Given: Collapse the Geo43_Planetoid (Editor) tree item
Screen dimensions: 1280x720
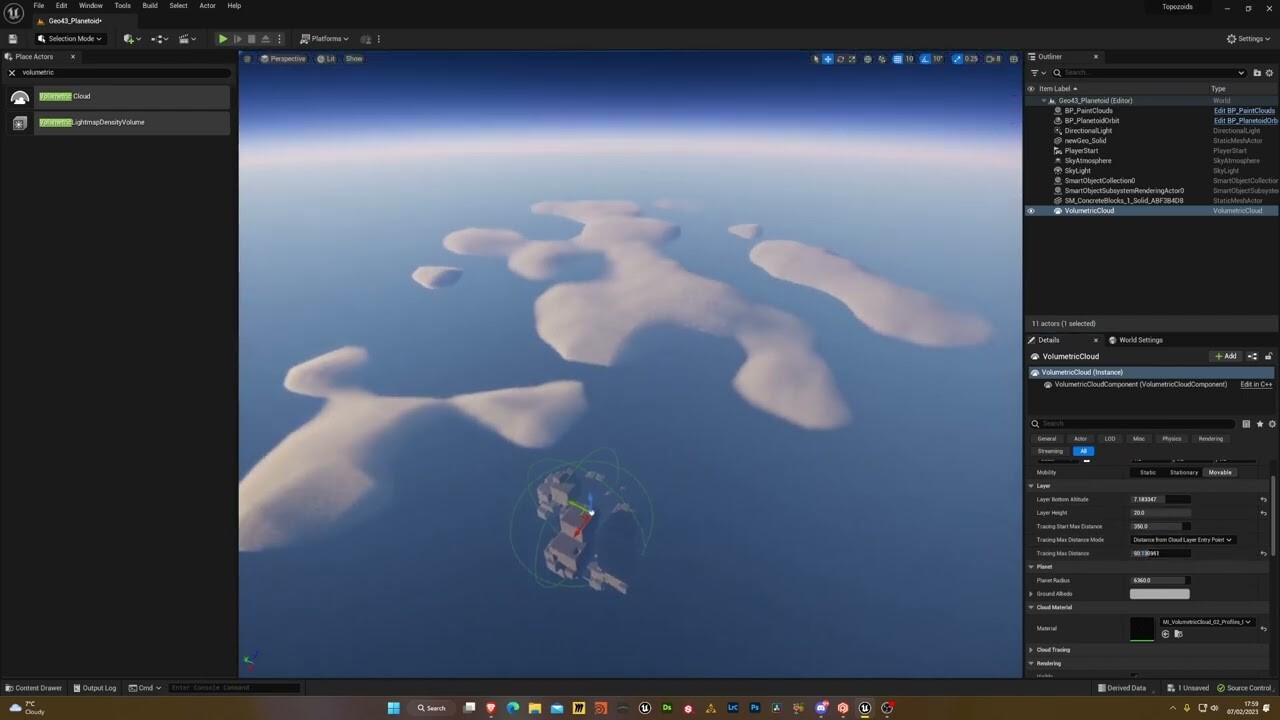Looking at the screenshot, I should pos(1044,100).
